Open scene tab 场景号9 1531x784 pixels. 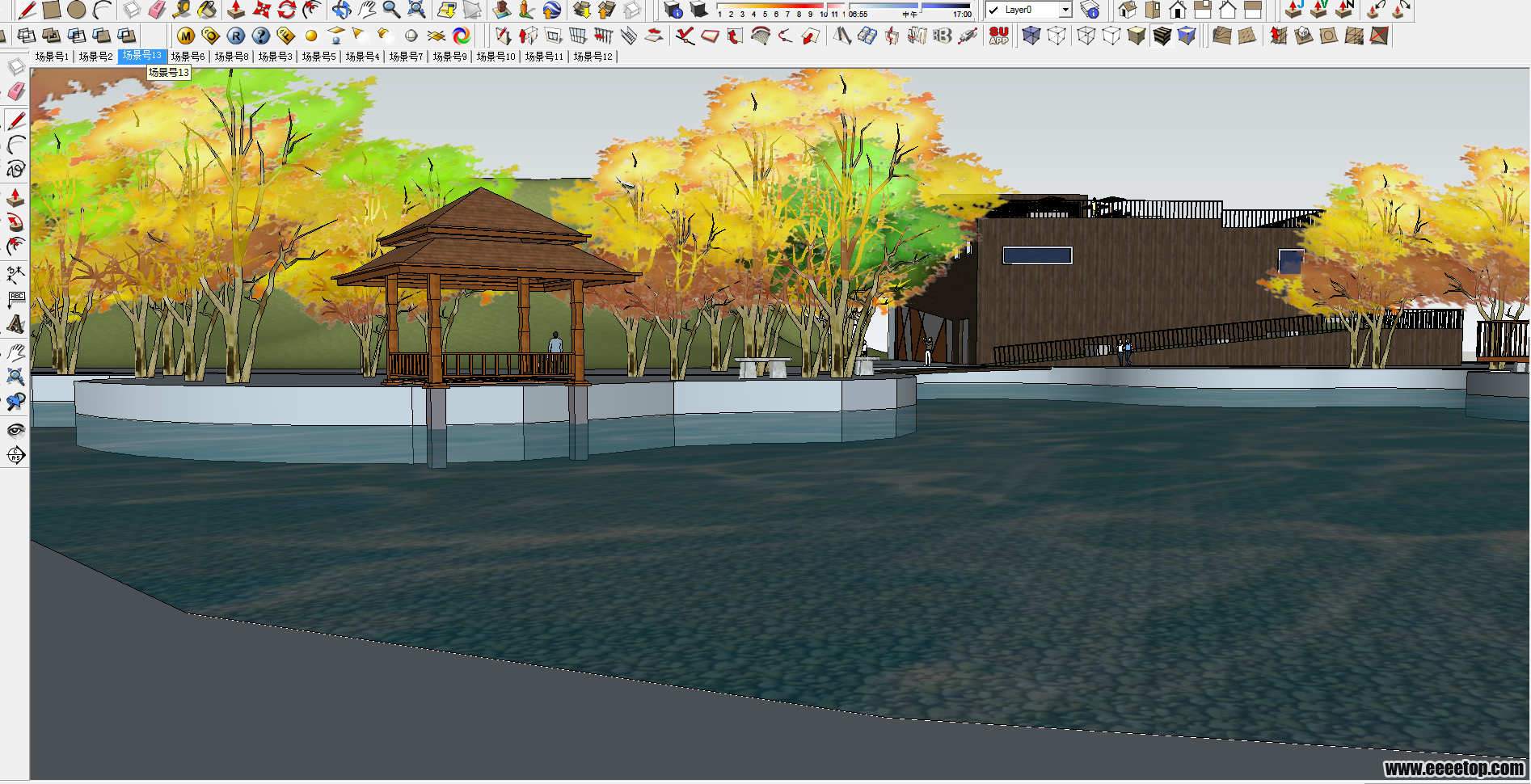pyautogui.click(x=449, y=57)
